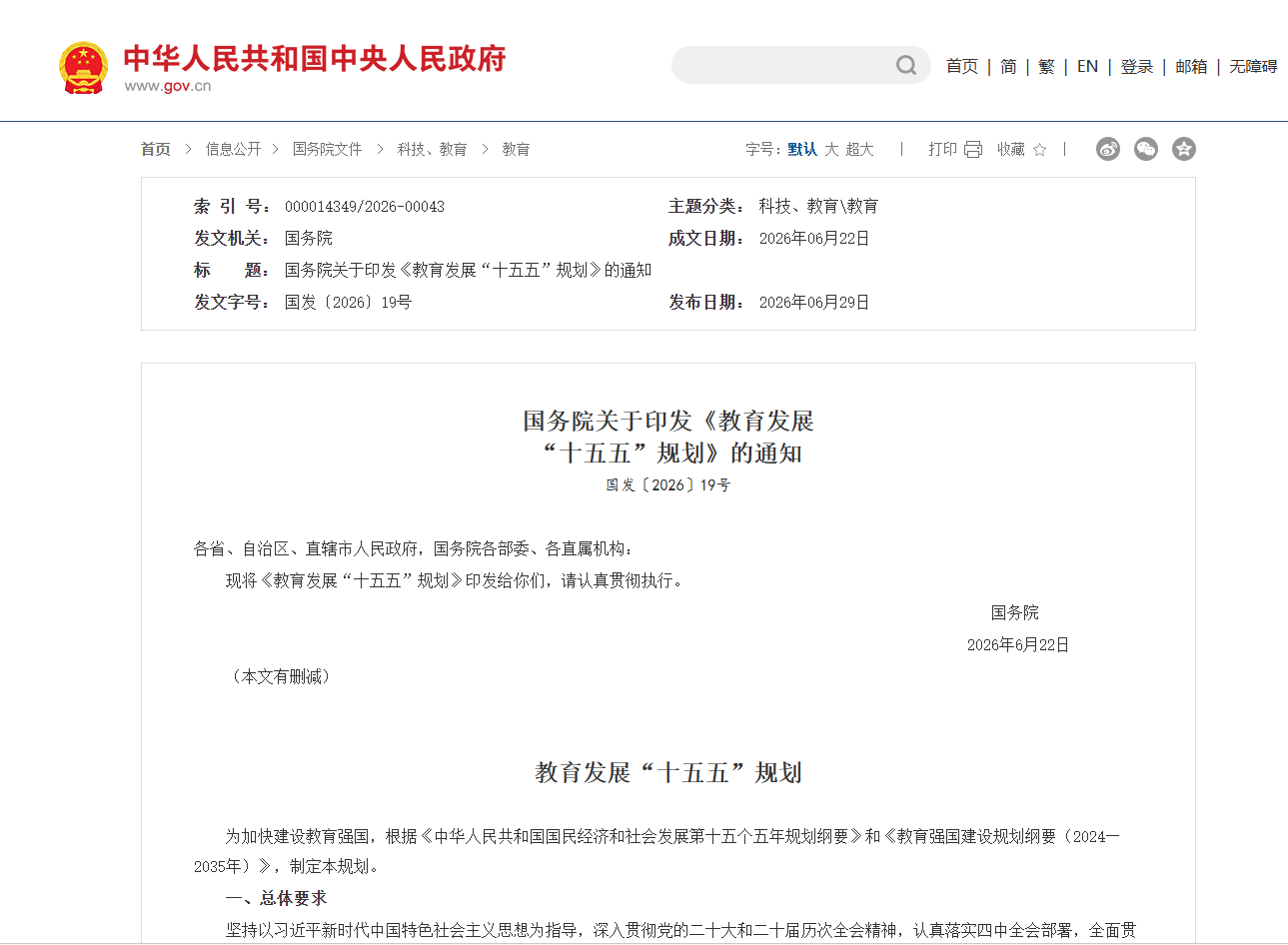Click the 发文机关 value 国务院
Viewport: 1288px width, 945px height.
(309, 239)
